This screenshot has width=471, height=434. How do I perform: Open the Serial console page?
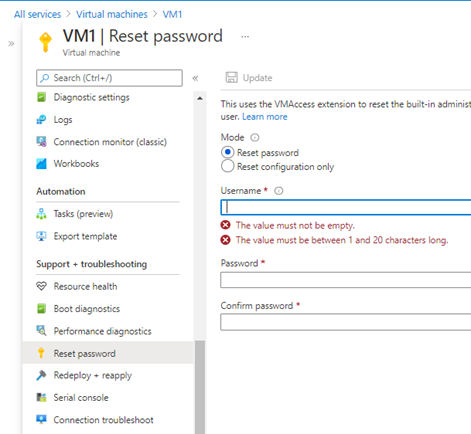click(x=81, y=398)
